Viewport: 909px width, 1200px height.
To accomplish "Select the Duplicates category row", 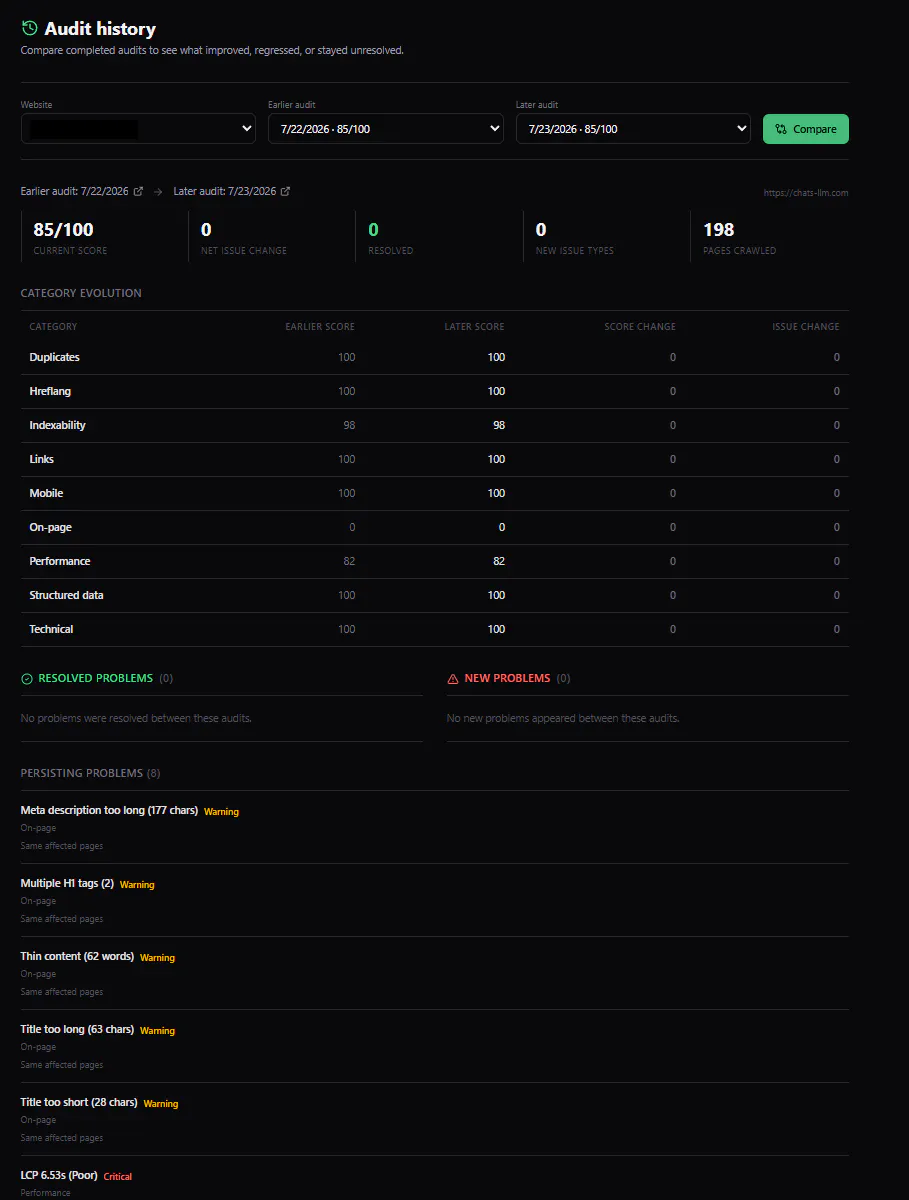I will [x=435, y=357].
